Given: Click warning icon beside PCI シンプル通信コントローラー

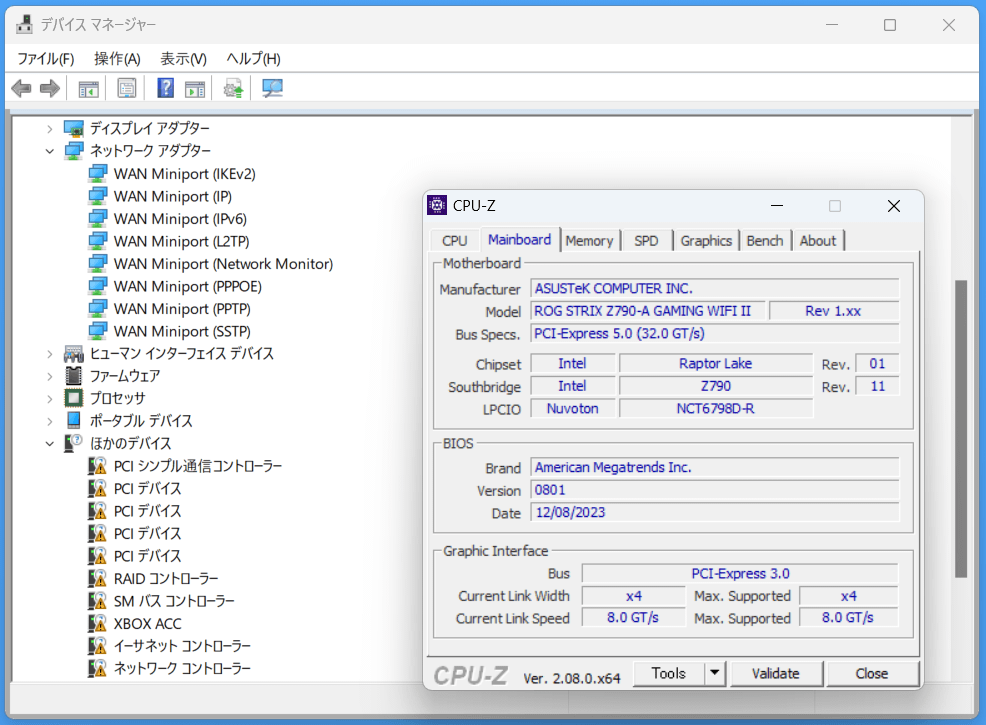Looking at the screenshot, I should coord(97,466).
